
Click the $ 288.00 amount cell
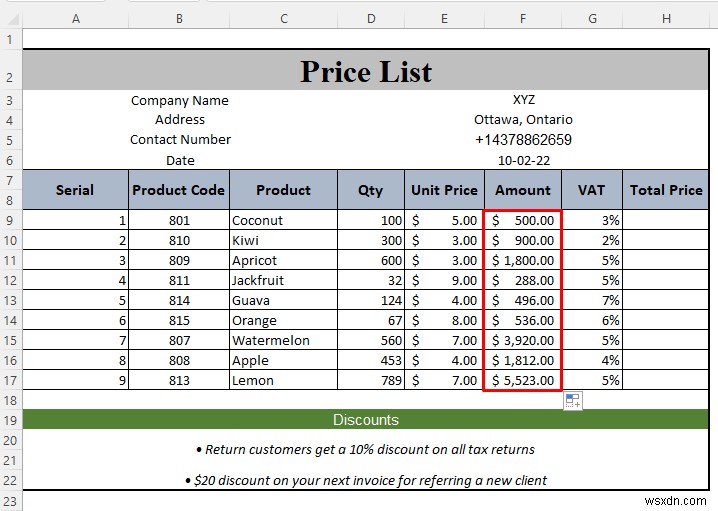click(523, 280)
